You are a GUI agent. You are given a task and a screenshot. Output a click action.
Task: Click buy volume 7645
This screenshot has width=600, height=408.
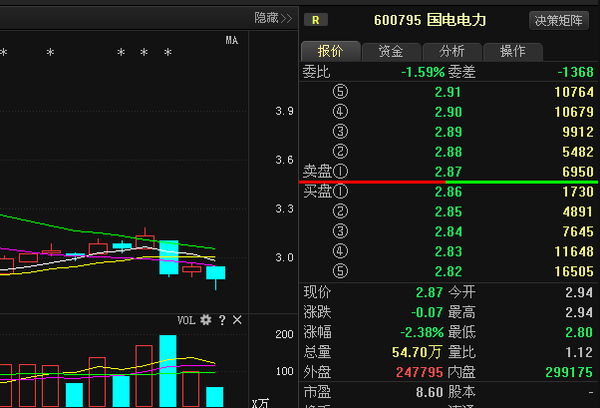pos(578,232)
